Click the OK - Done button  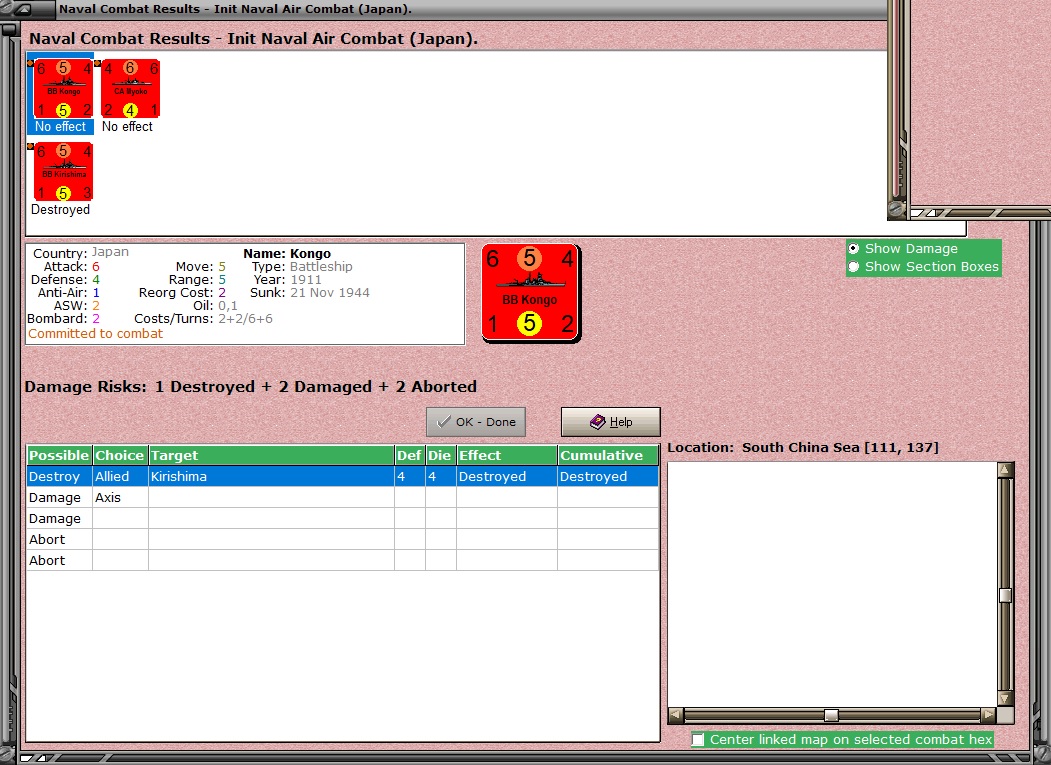476,422
